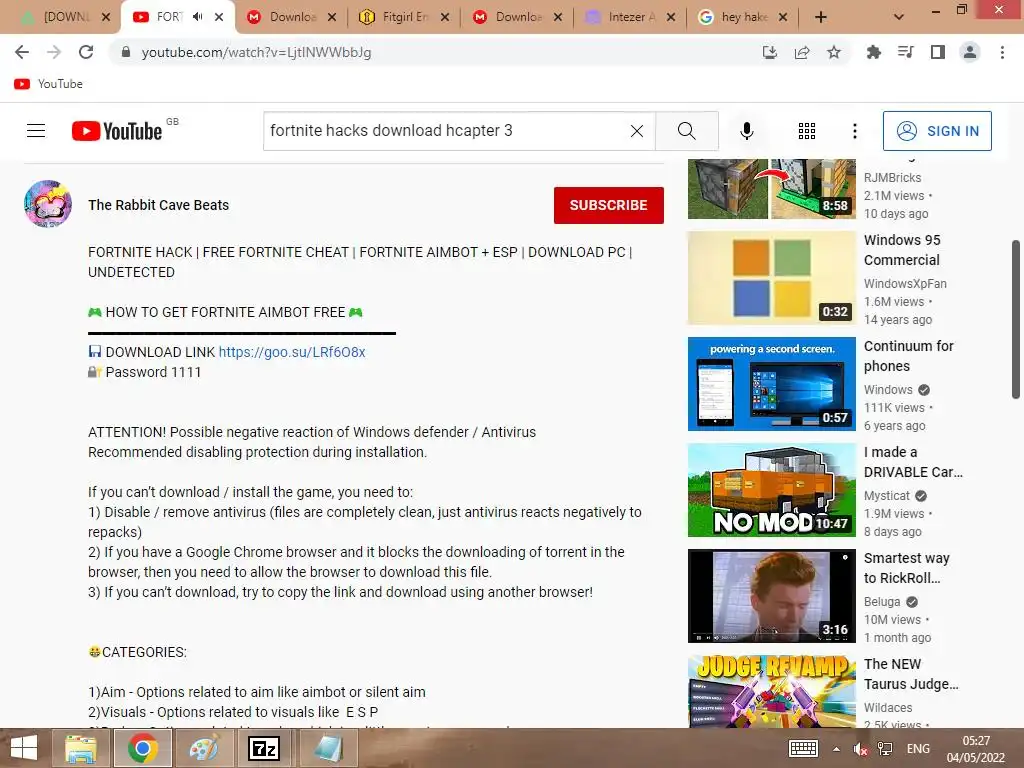Open the Extensions puzzle icon
Image resolution: width=1024 pixels, height=768 pixels.
pyautogui.click(x=873, y=52)
